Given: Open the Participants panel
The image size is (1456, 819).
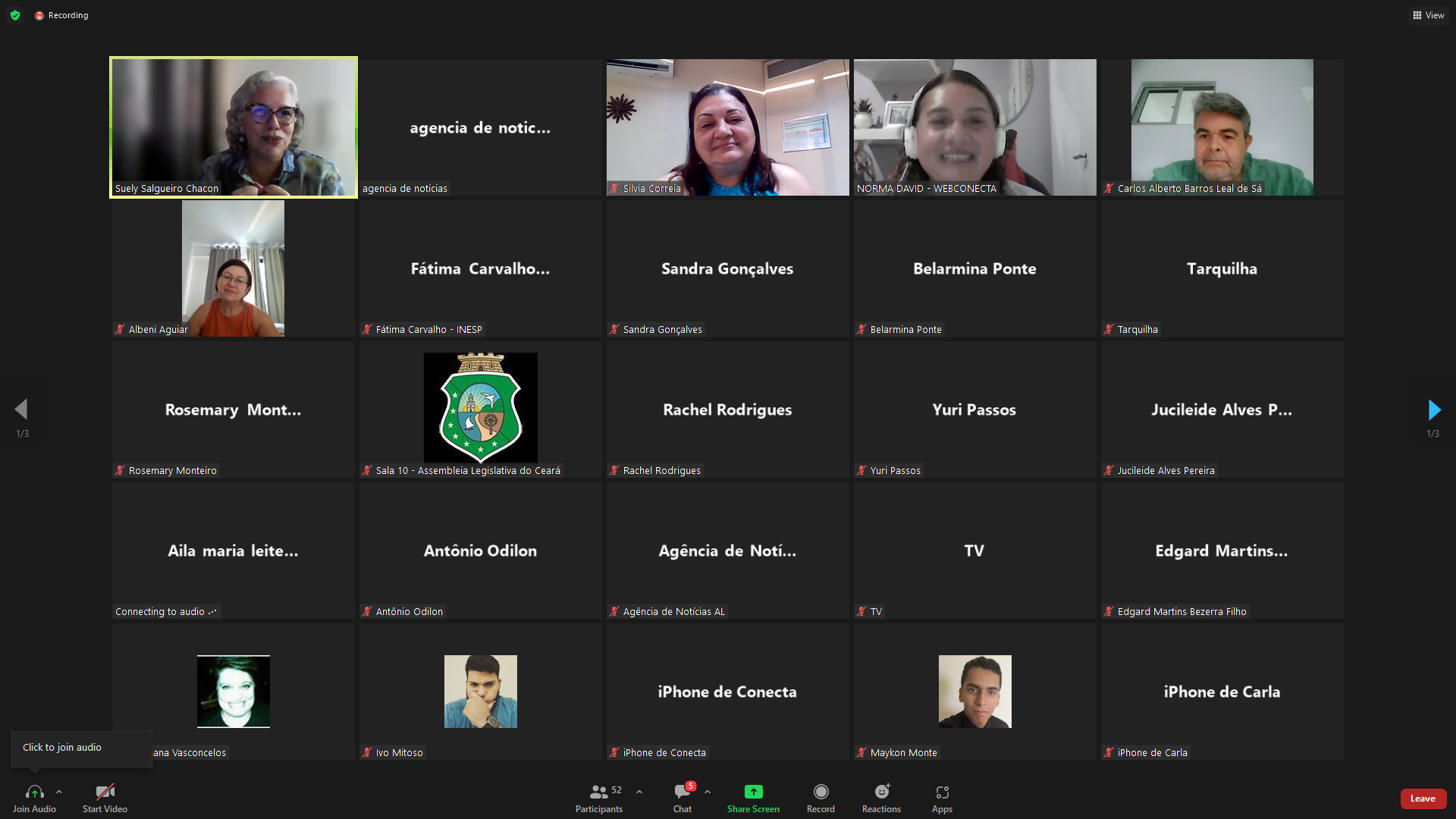Looking at the screenshot, I should click(x=598, y=792).
